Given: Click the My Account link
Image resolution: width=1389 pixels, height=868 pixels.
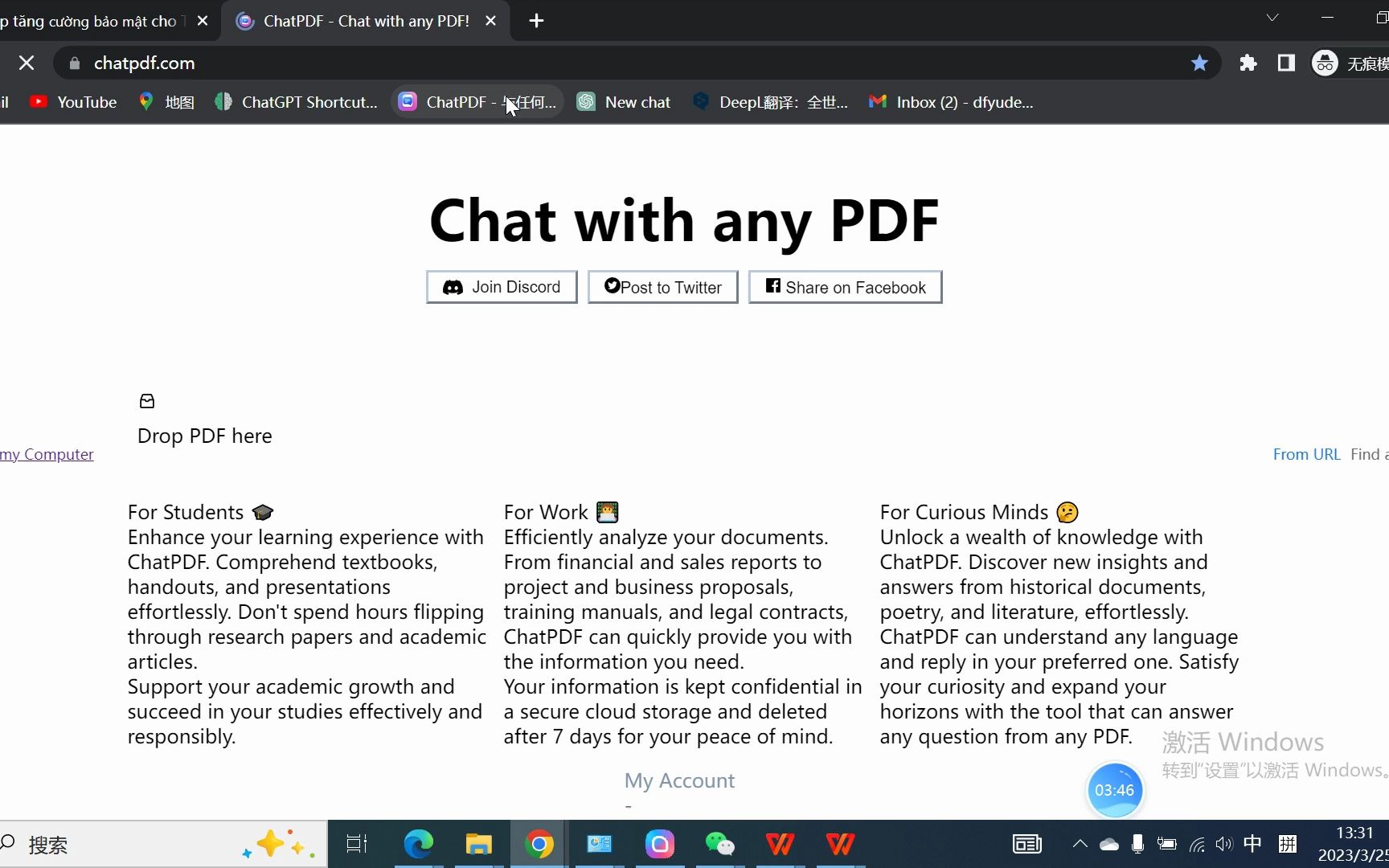Looking at the screenshot, I should click(679, 780).
